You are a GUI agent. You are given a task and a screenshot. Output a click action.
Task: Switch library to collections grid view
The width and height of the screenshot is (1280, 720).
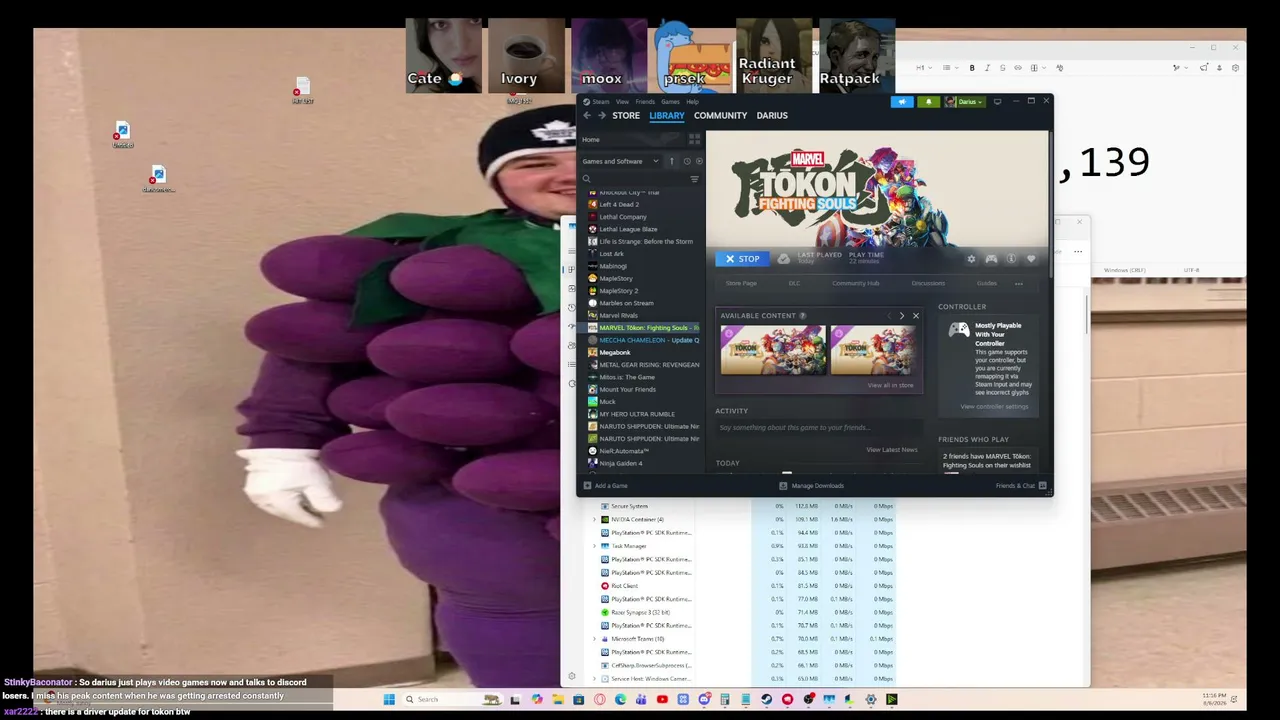695,139
